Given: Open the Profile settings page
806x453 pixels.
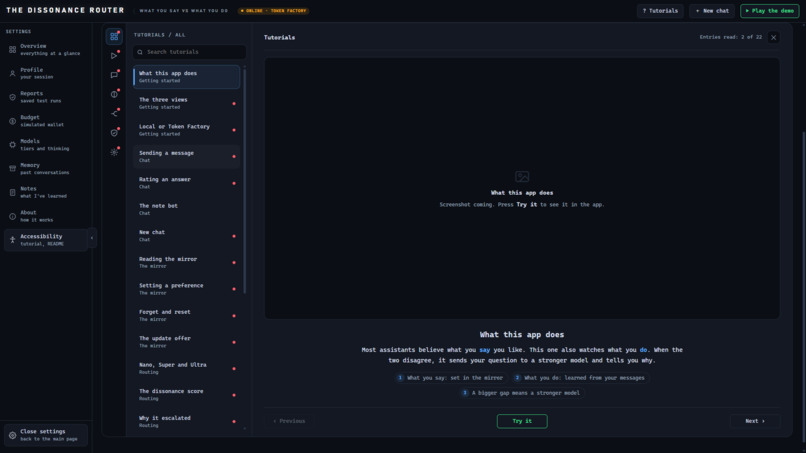Looking at the screenshot, I should tap(46, 74).
